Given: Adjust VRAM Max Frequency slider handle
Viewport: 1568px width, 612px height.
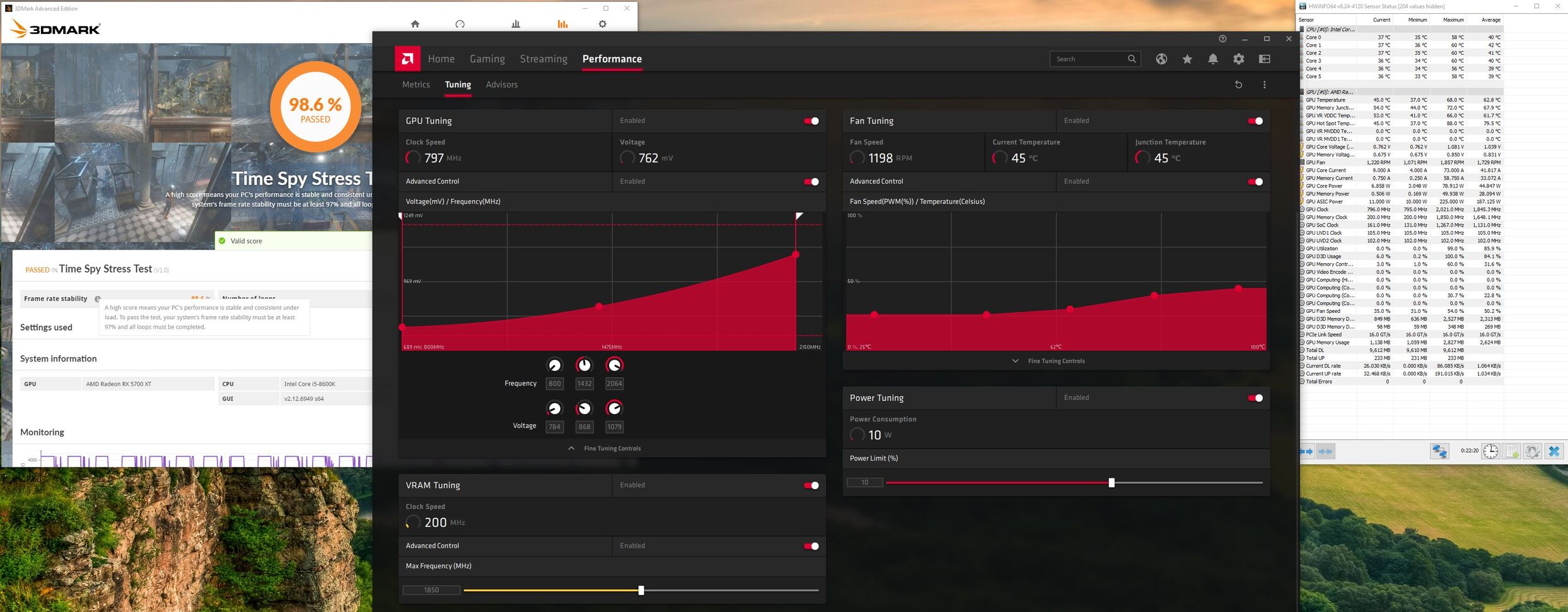Looking at the screenshot, I should tap(641, 591).
